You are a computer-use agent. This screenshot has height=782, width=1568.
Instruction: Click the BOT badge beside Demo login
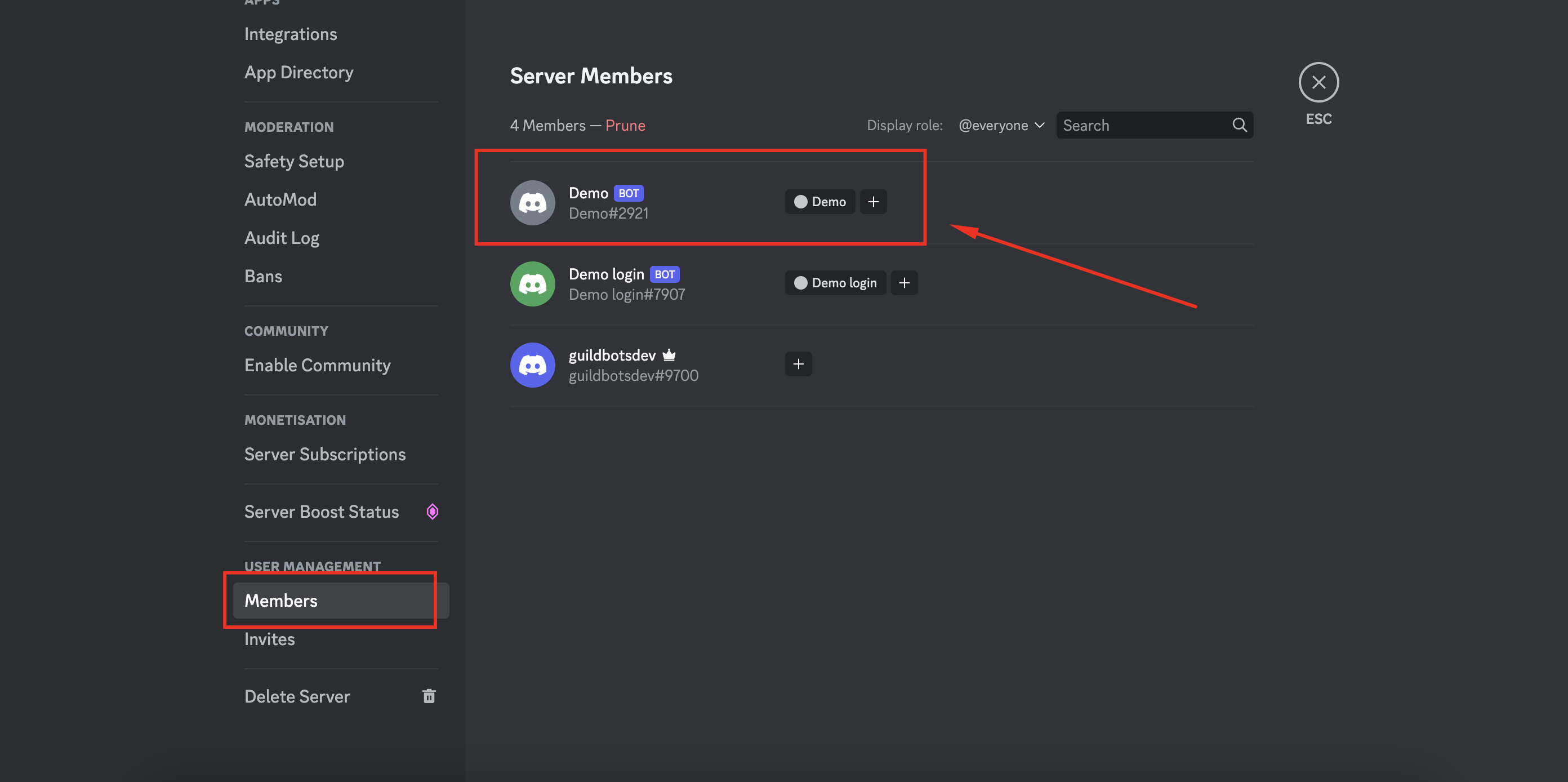pyautogui.click(x=664, y=274)
